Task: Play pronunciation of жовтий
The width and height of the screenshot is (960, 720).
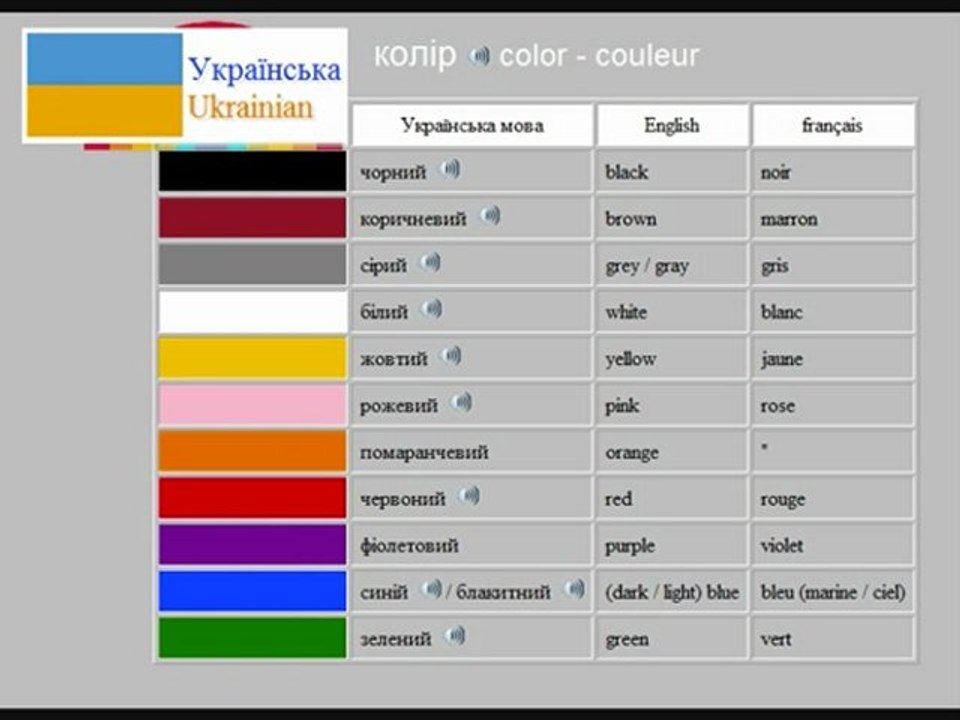Action: pyautogui.click(x=451, y=356)
